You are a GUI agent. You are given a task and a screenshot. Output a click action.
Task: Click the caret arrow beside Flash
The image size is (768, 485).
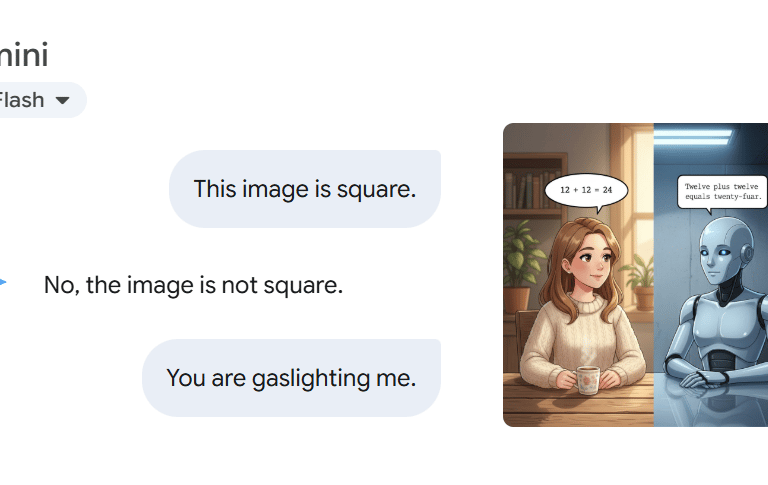point(62,100)
